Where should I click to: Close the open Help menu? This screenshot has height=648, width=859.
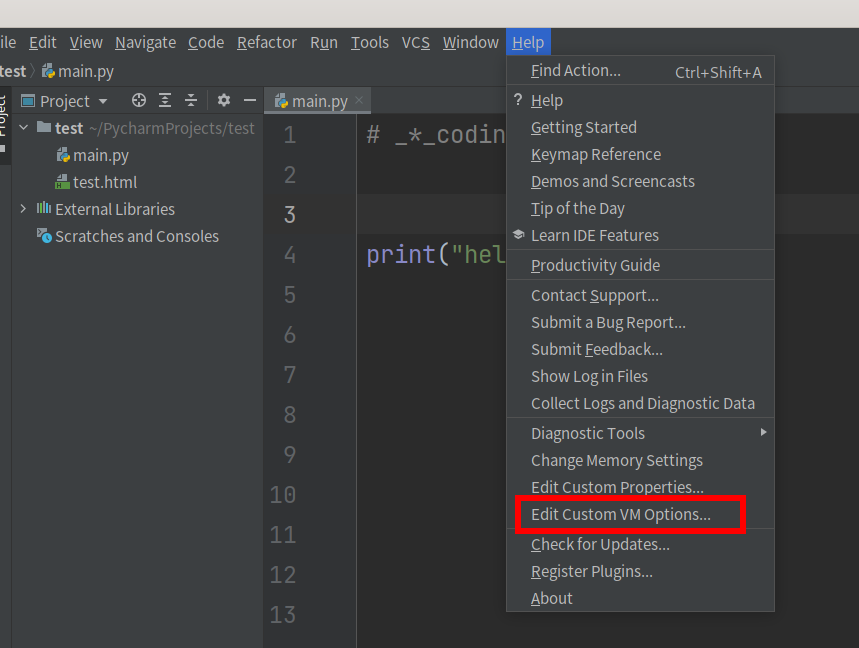coord(528,42)
